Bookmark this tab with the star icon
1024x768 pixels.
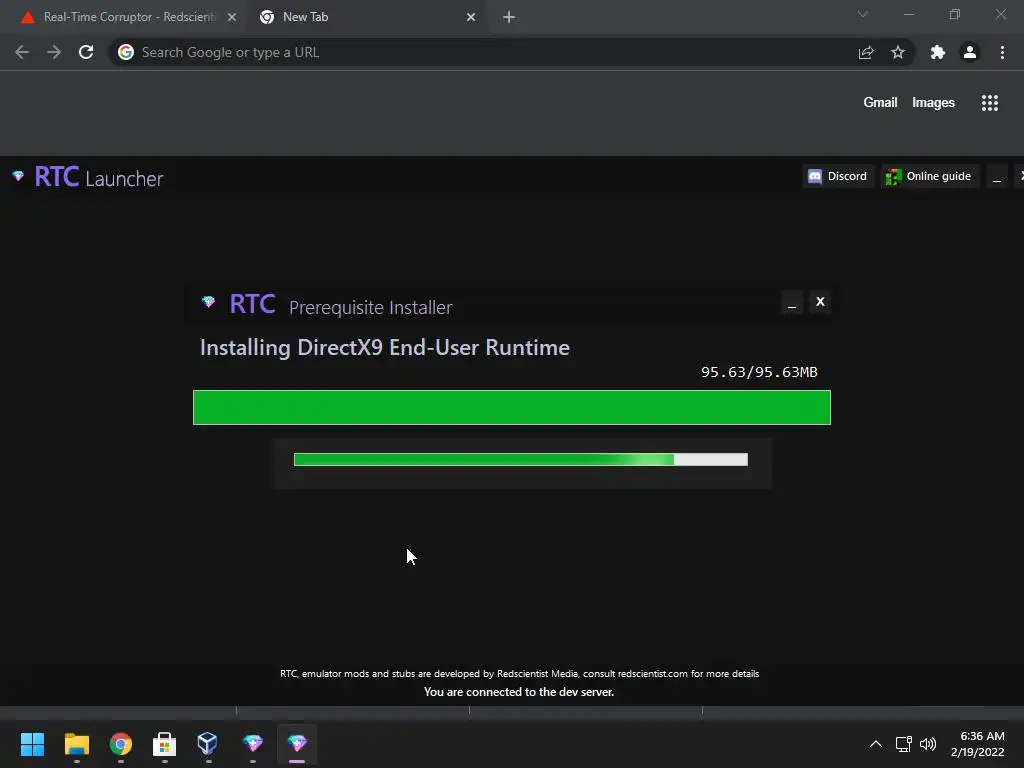[898, 52]
